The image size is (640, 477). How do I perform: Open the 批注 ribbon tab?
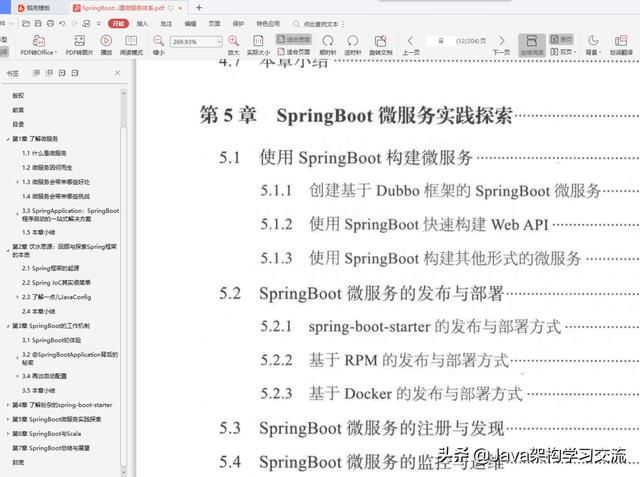point(166,24)
